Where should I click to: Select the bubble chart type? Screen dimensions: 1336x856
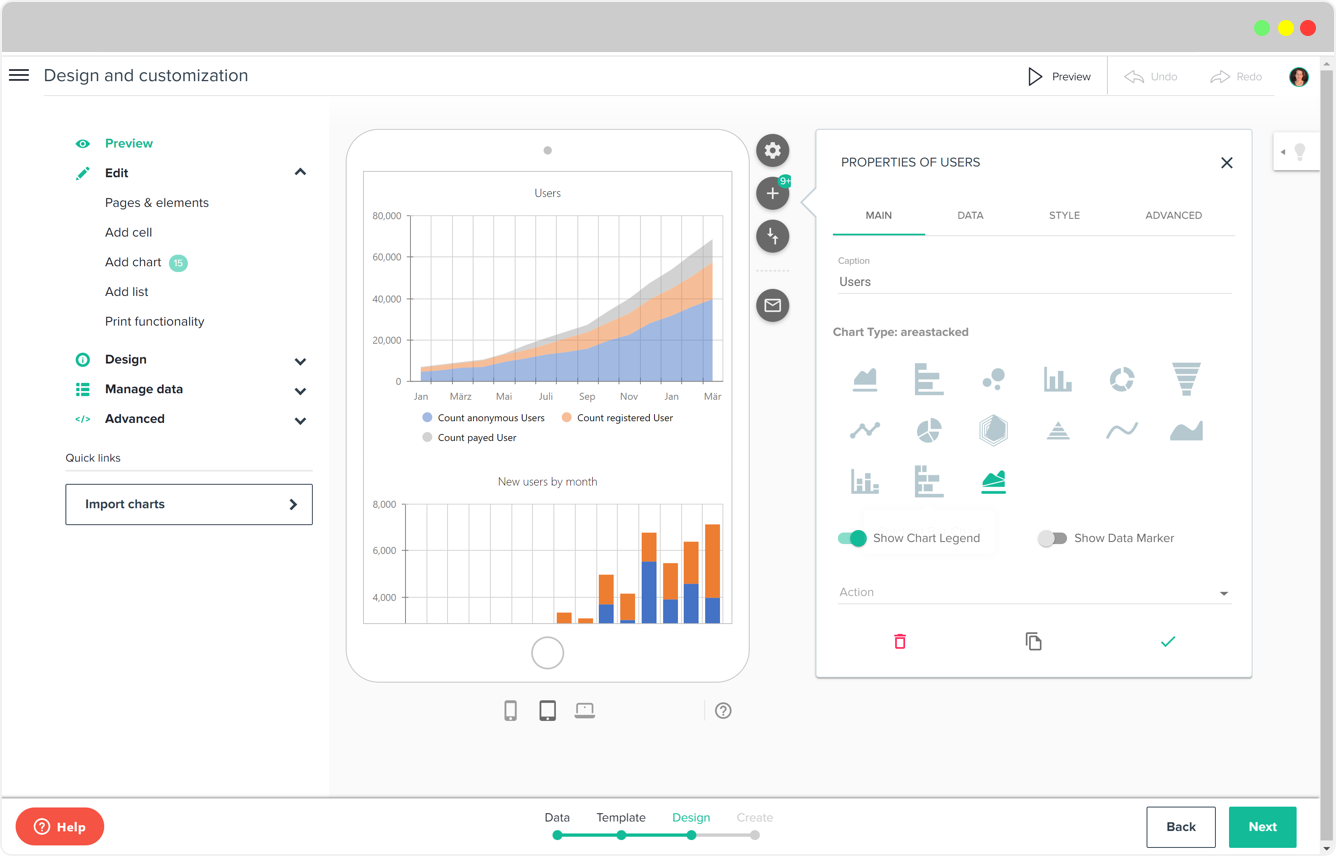click(993, 379)
